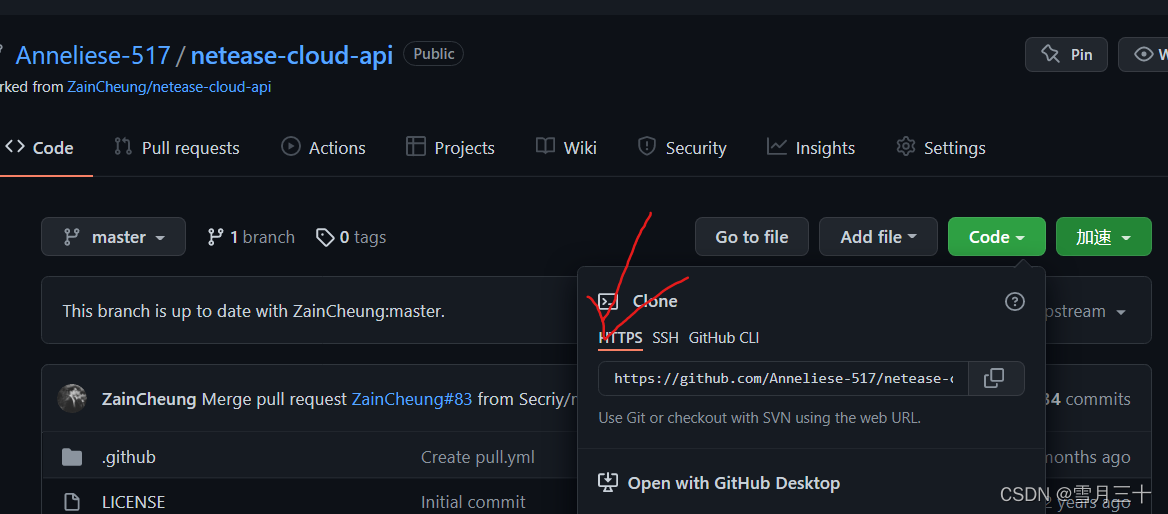
Task: Open the ZainCheung#83 pull request link
Action: (x=412, y=399)
